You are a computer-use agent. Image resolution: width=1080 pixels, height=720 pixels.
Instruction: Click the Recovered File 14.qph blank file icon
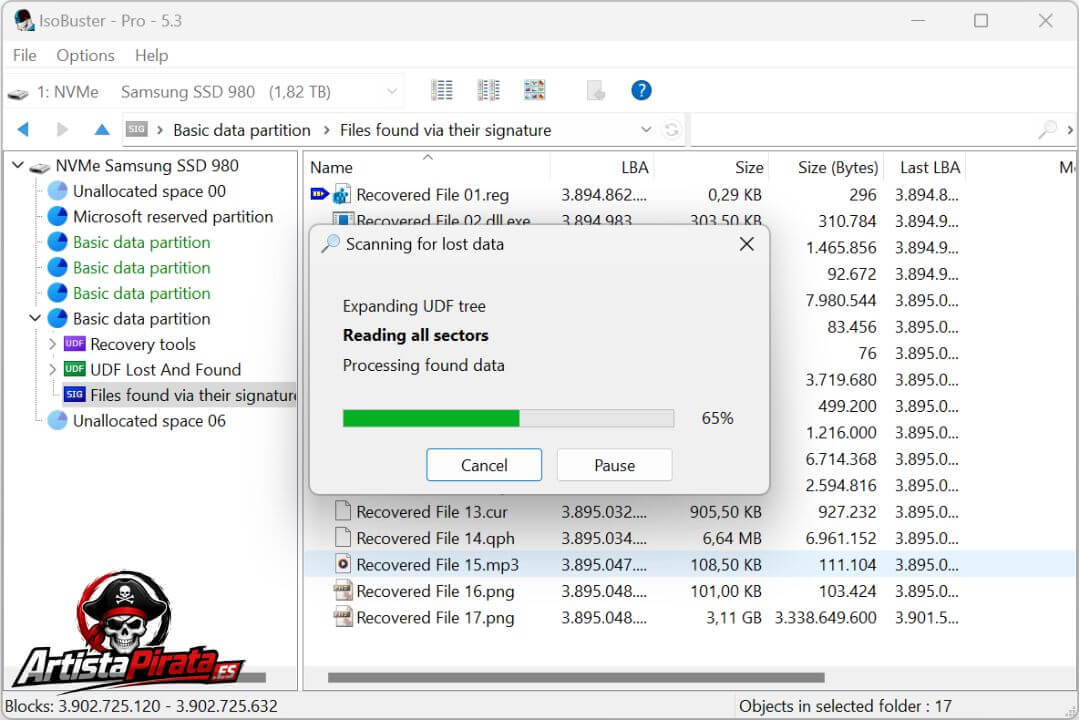tap(342, 537)
